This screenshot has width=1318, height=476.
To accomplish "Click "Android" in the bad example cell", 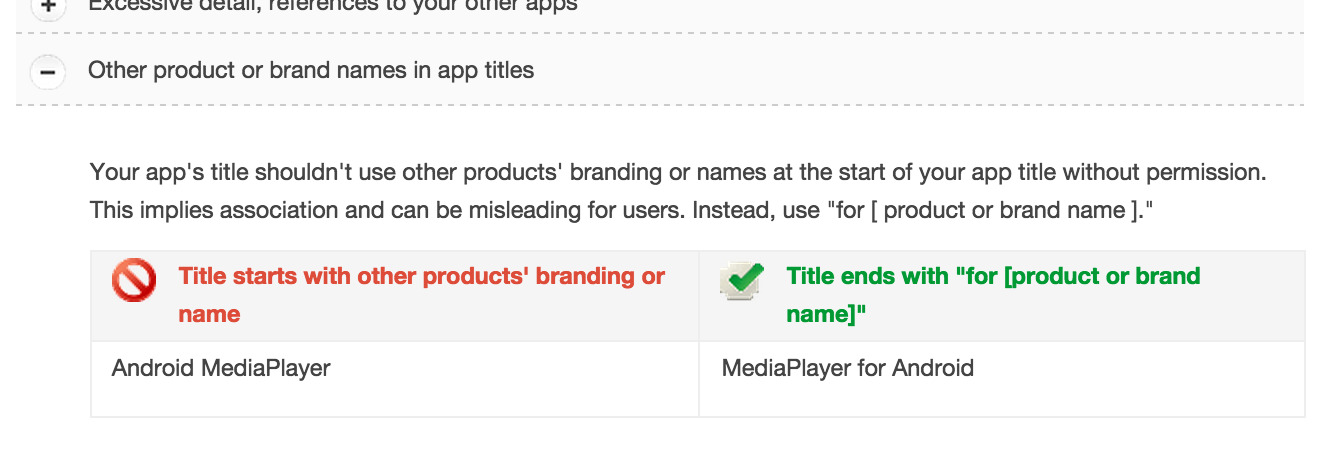I will click(152, 368).
